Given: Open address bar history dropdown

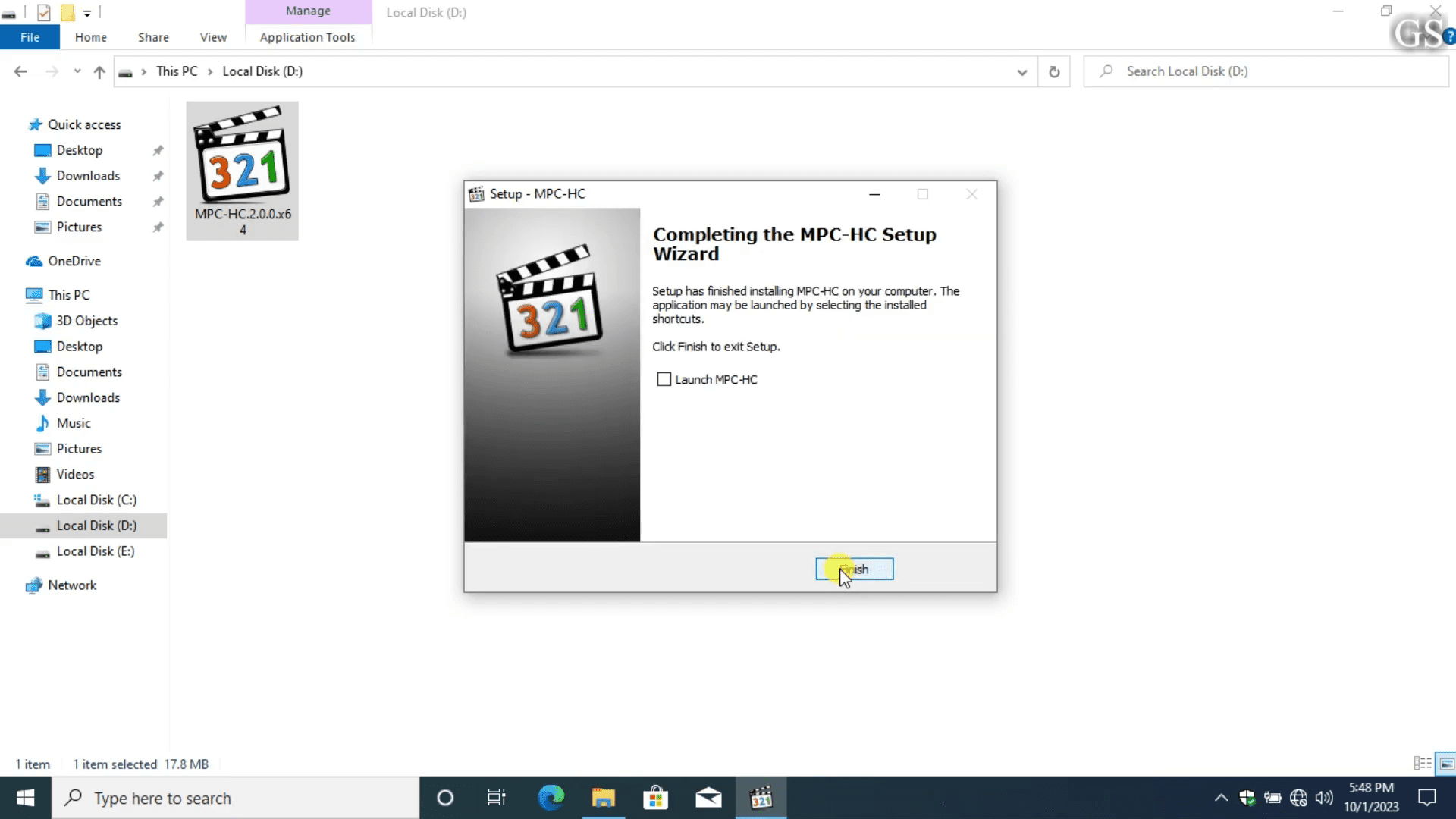Looking at the screenshot, I should coord(1022,71).
